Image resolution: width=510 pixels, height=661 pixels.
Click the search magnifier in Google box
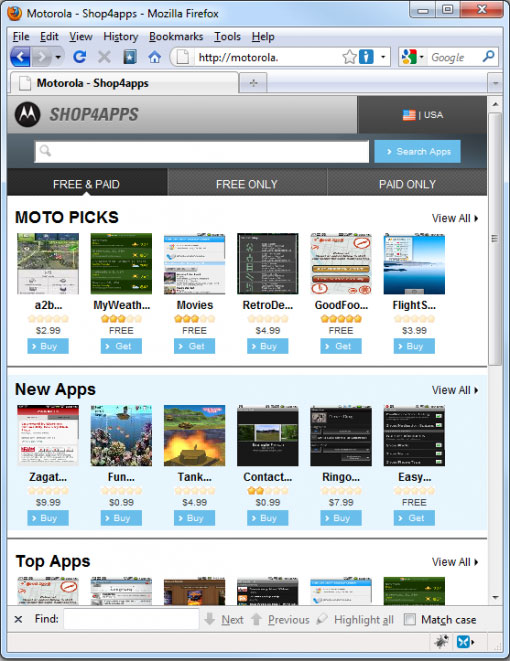coord(489,56)
